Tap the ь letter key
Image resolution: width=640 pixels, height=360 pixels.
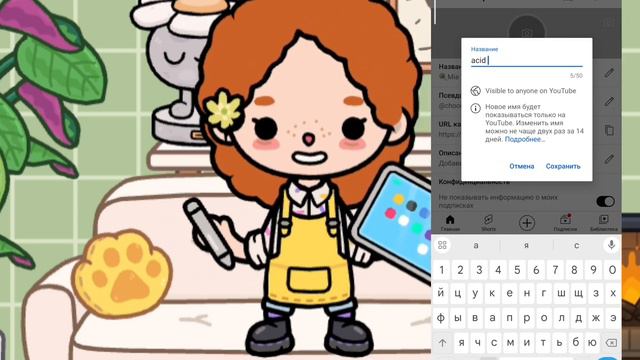pos(560,342)
